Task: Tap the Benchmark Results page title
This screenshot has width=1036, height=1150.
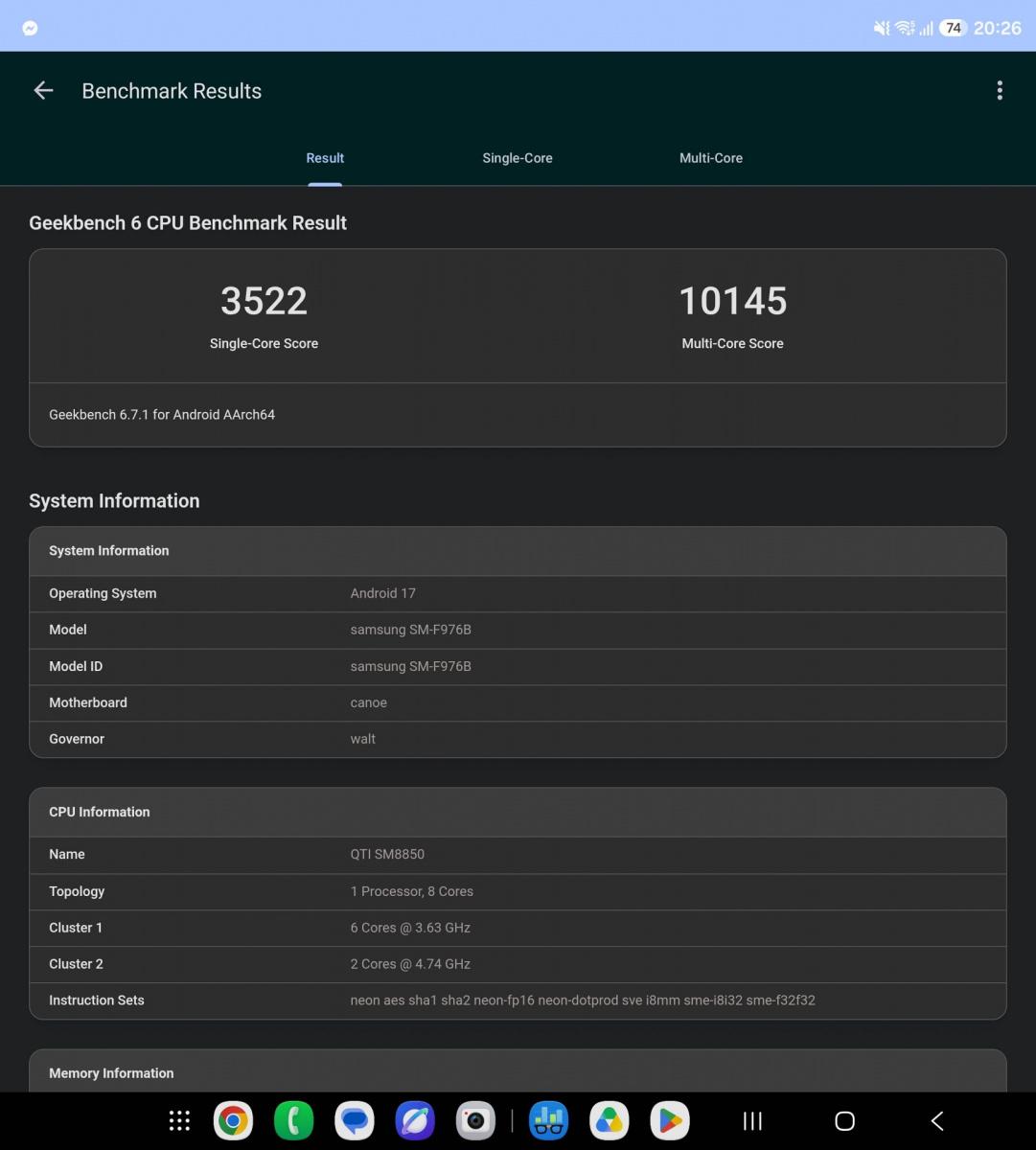Action: click(172, 91)
